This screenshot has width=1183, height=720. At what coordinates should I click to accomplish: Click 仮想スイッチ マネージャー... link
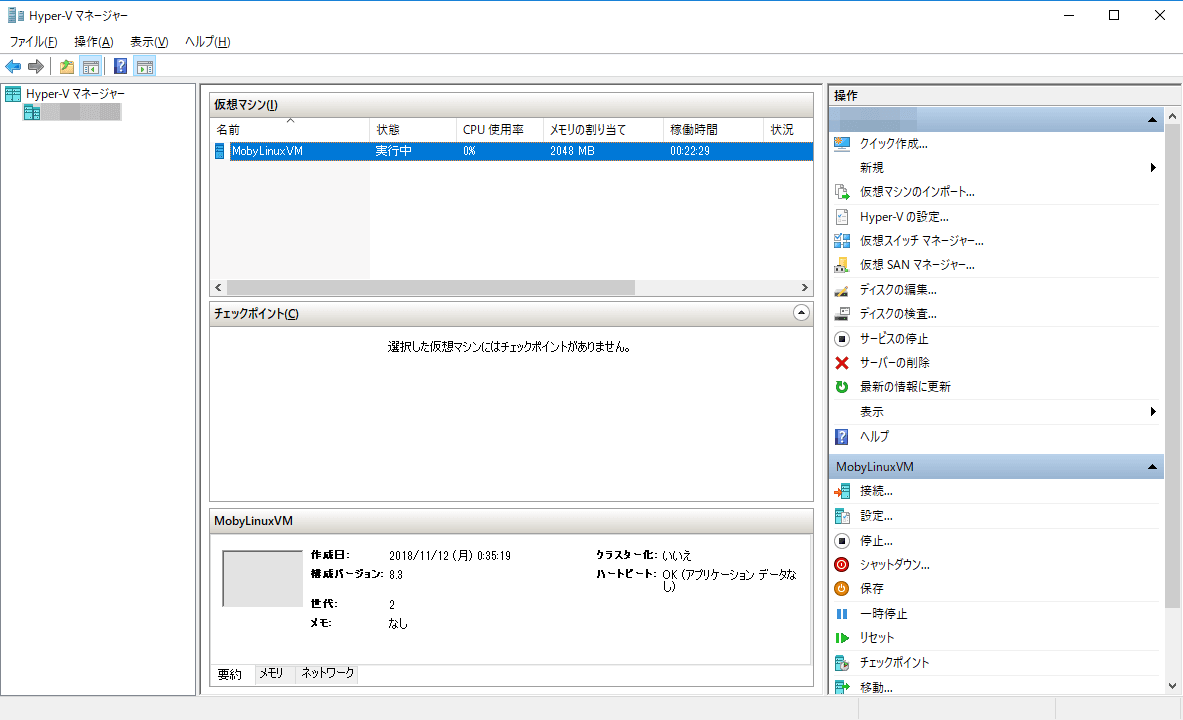(x=922, y=241)
